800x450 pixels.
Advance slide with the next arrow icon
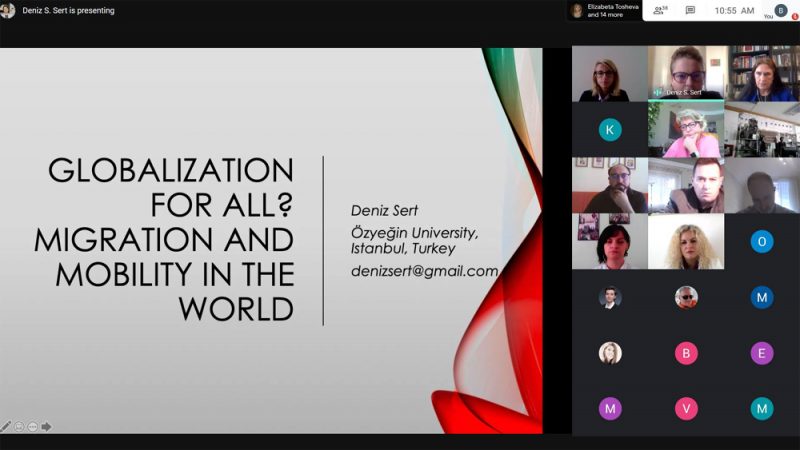click(46, 427)
